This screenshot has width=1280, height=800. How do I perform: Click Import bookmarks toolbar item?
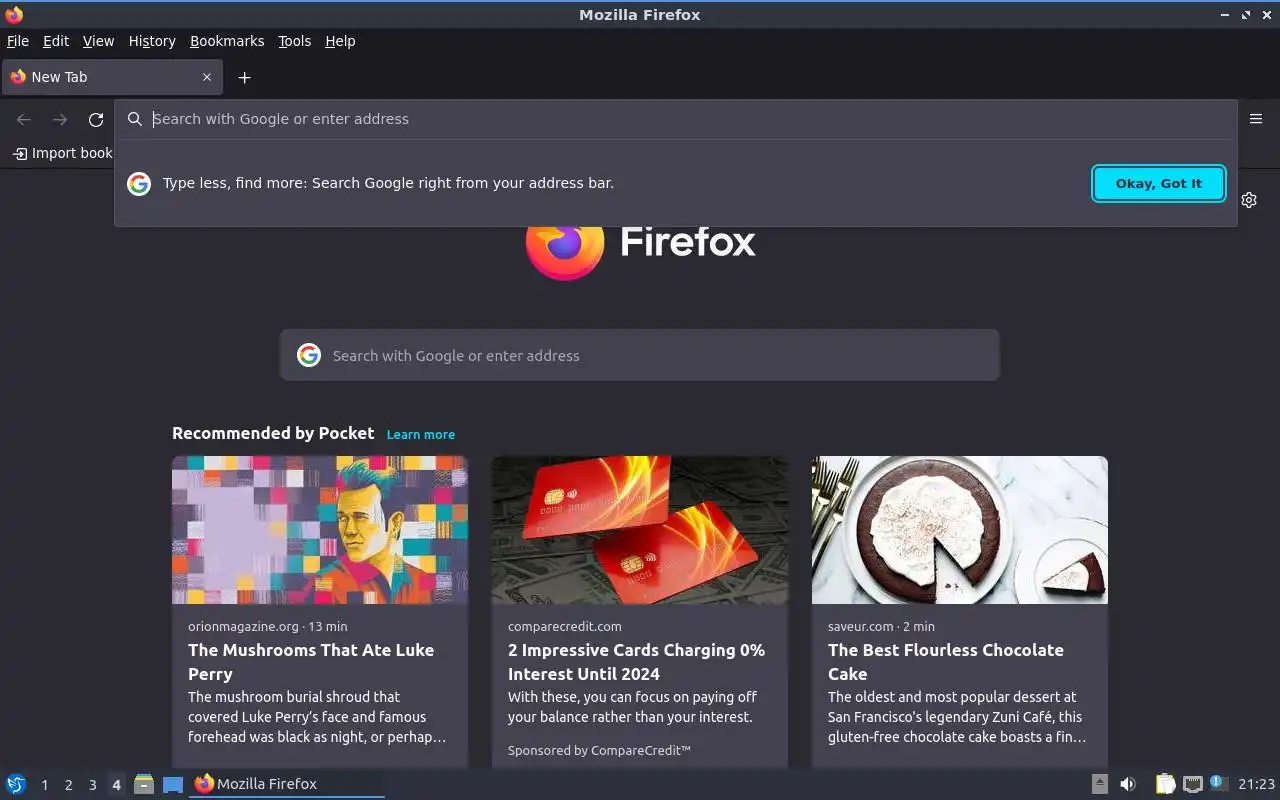click(62, 153)
